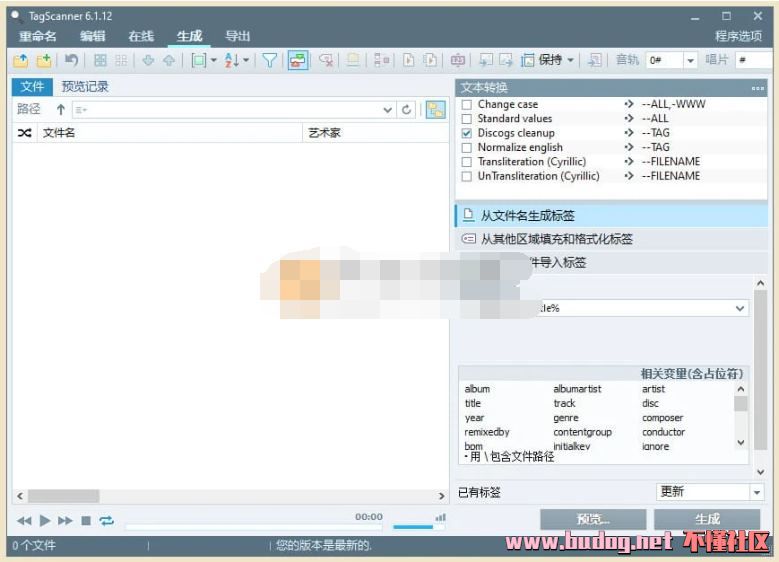Viewport: 779px width, 562px height.
Task: Open 程序选项 settings
Action: click(x=738, y=36)
